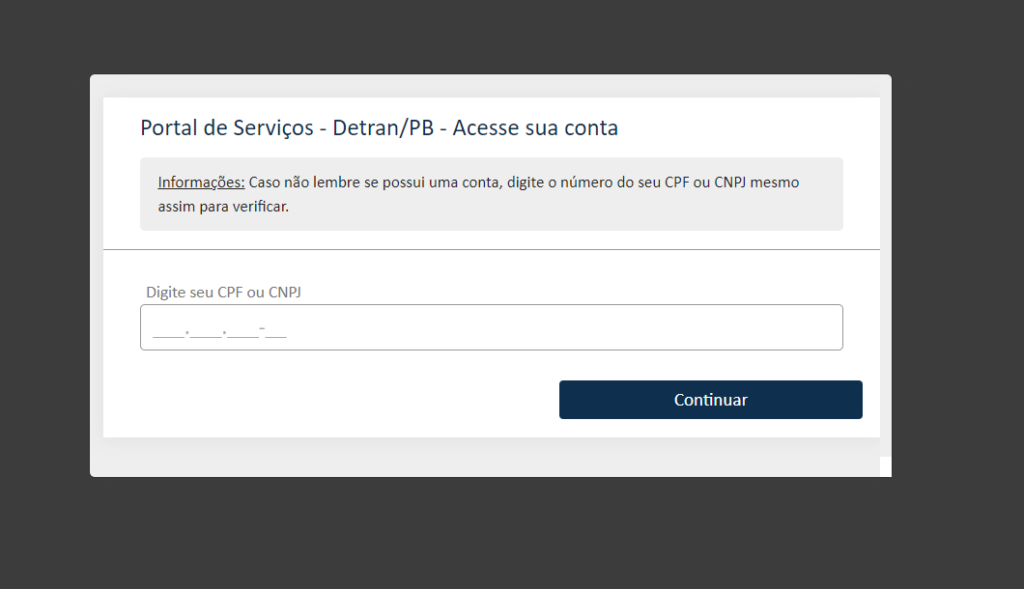The width and height of the screenshot is (1024, 589).
Task: Click the dark backdrop left of the dialog
Action: pos(45,280)
